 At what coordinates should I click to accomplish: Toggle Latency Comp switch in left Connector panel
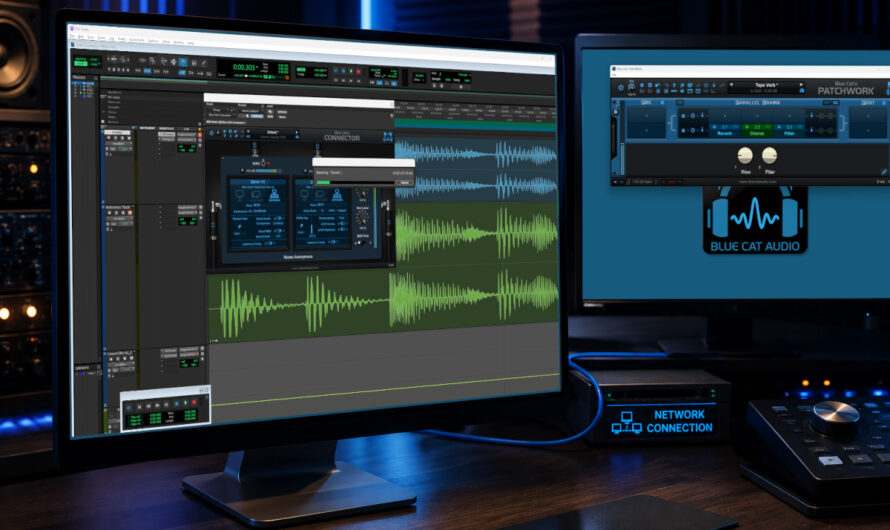269,243
